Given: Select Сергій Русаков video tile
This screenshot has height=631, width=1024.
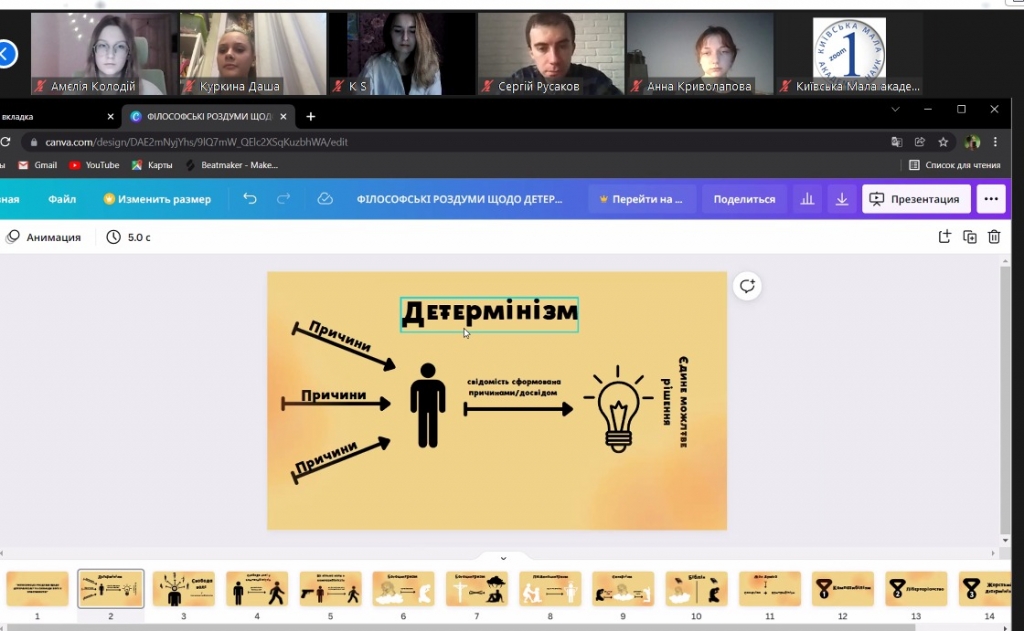Looking at the screenshot, I should click(x=551, y=54).
